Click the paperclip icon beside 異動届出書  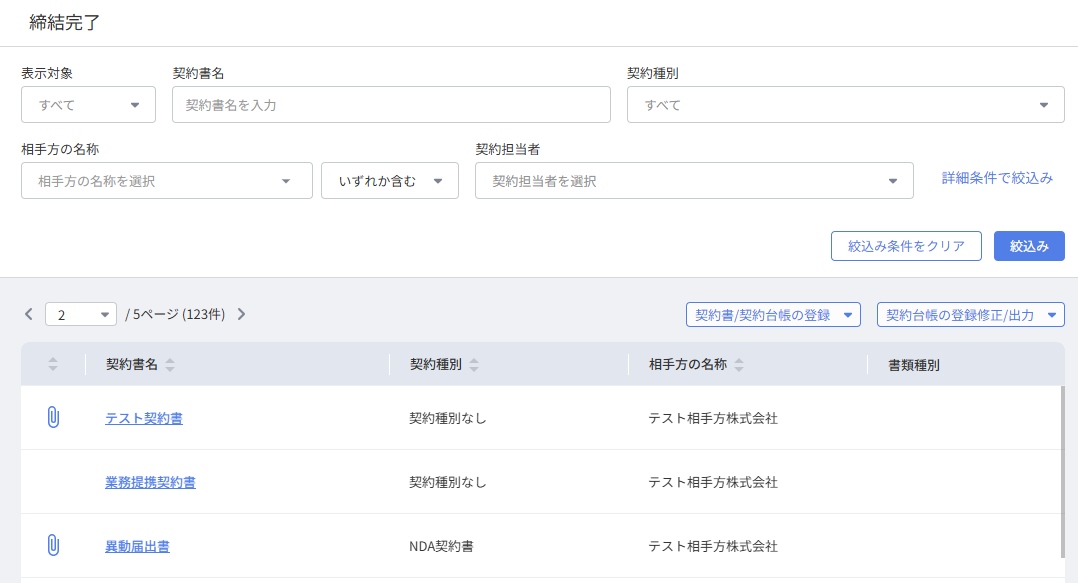point(53,546)
